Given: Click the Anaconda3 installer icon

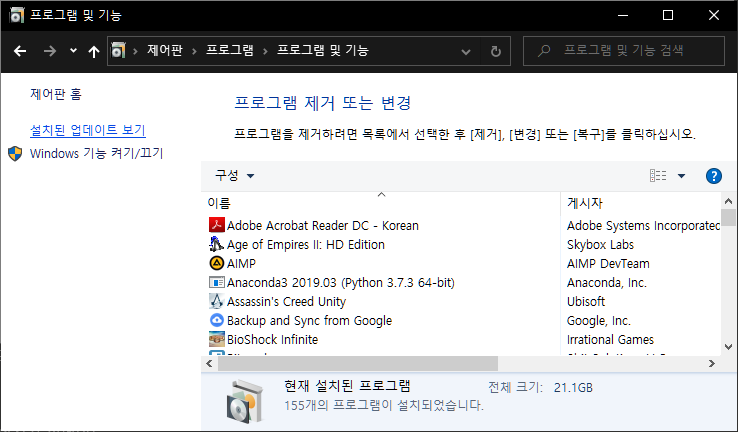Looking at the screenshot, I should (x=217, y=282).
